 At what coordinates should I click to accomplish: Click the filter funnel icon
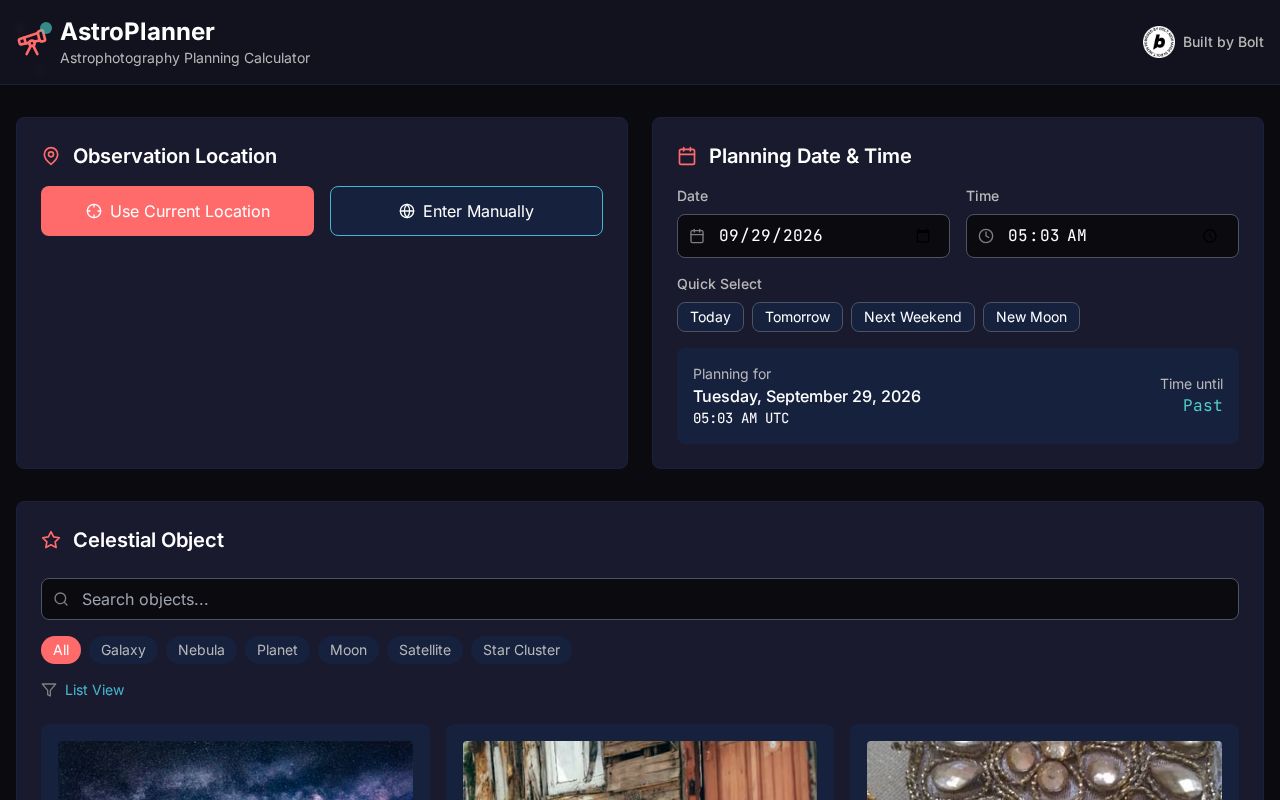pyautogui.click(x=49, y=690)
